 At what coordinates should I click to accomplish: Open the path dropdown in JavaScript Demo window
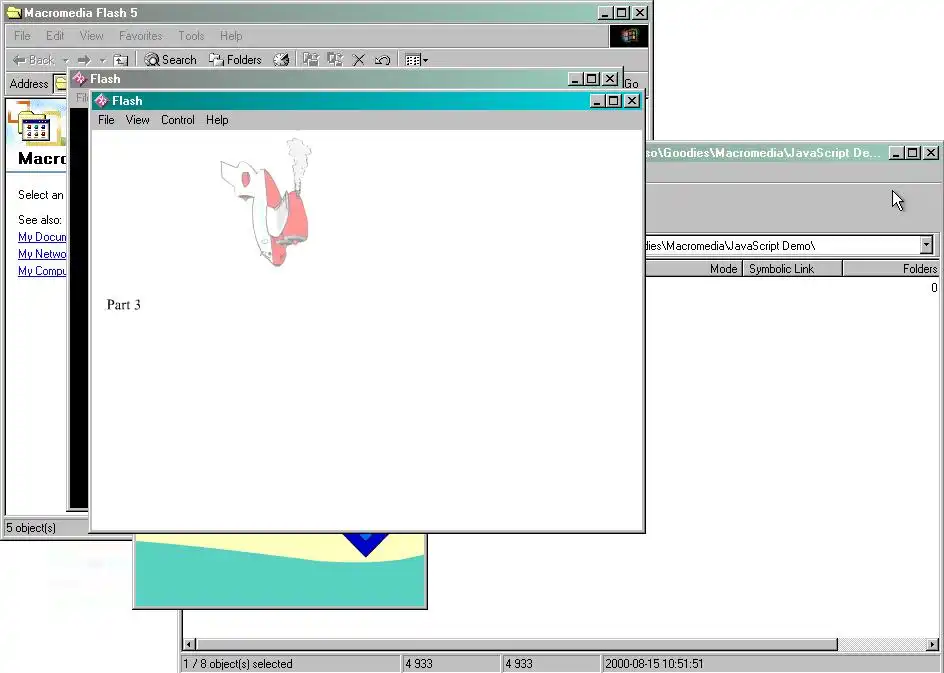coord(926,245)
